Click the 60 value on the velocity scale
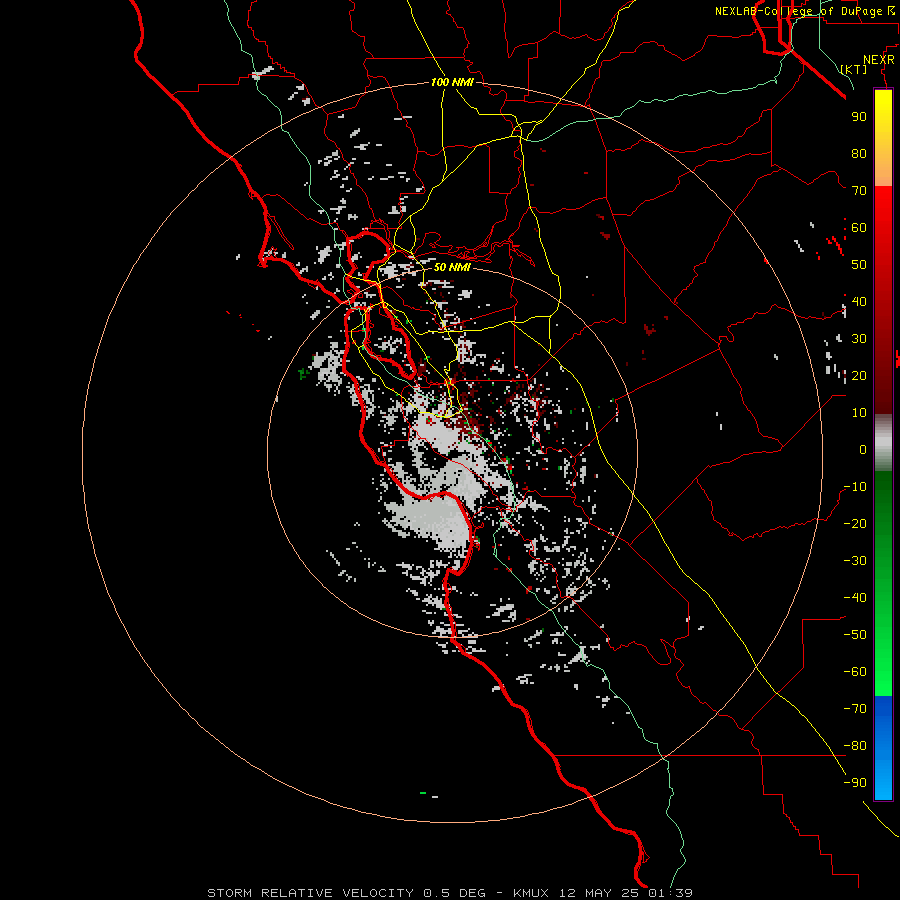 [x=859, y=228]
